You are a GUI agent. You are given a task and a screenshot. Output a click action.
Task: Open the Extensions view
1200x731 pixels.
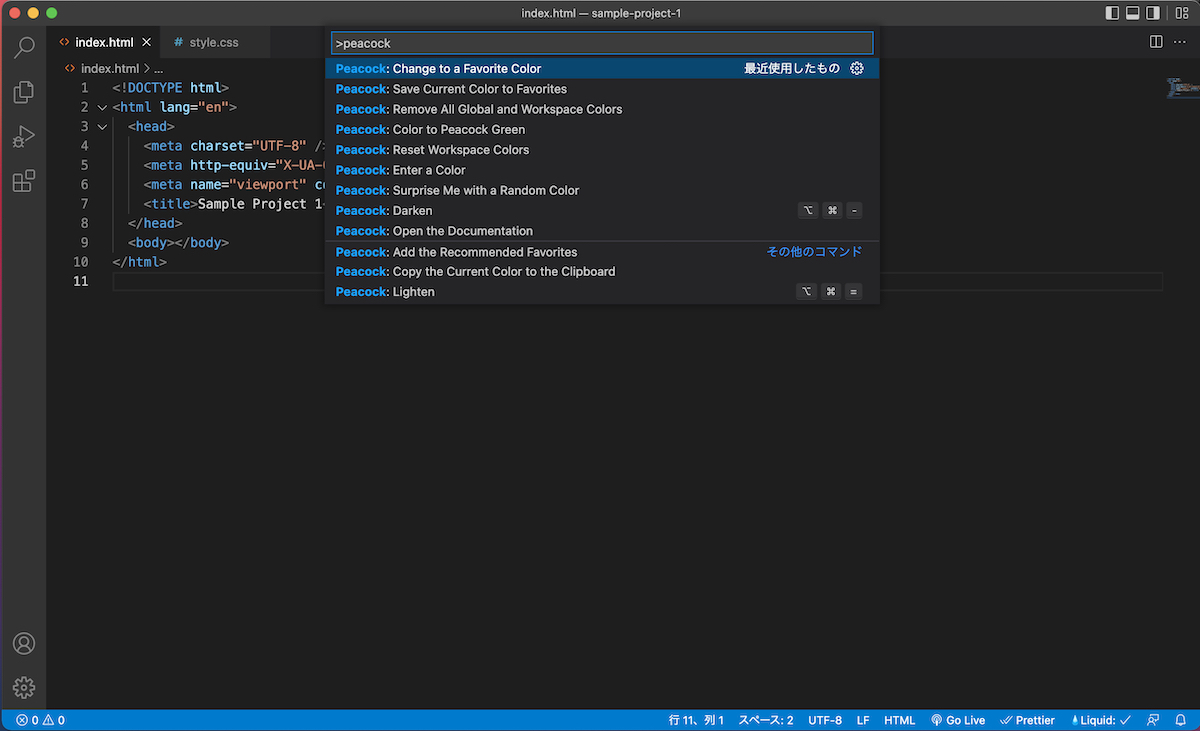pos(24,180)
